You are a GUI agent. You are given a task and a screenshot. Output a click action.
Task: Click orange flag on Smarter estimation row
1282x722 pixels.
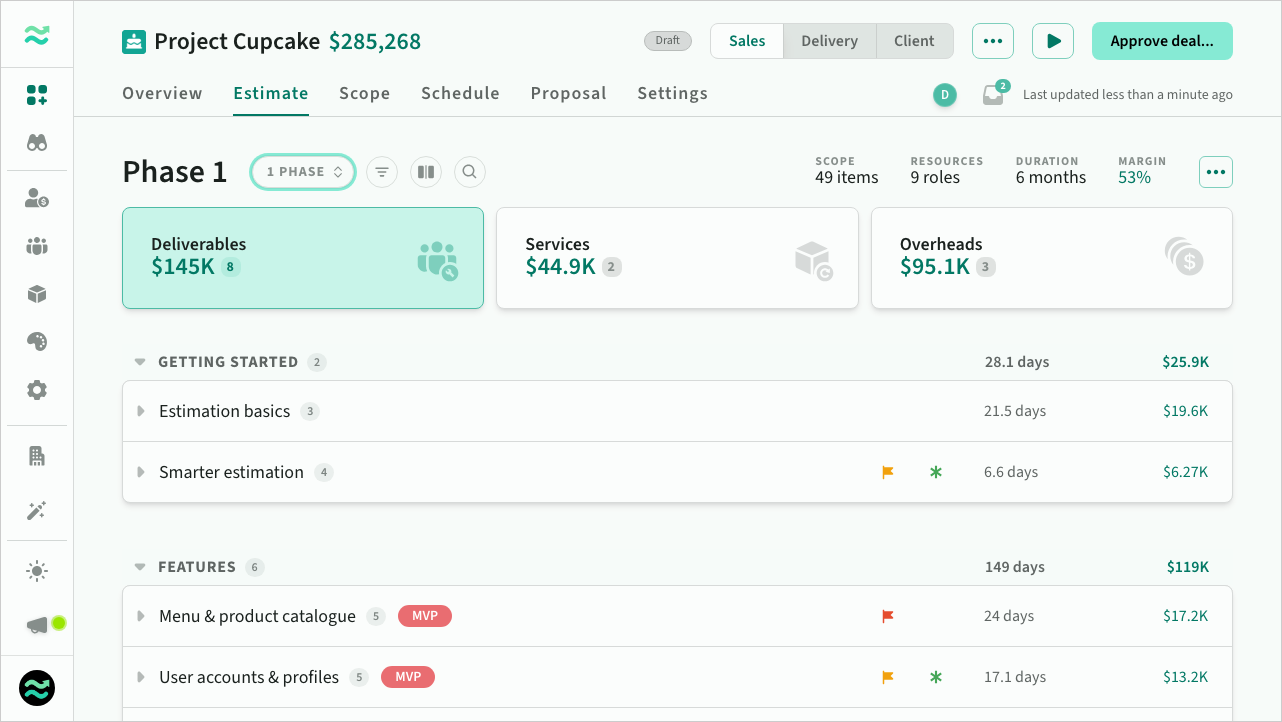(887, 472)
